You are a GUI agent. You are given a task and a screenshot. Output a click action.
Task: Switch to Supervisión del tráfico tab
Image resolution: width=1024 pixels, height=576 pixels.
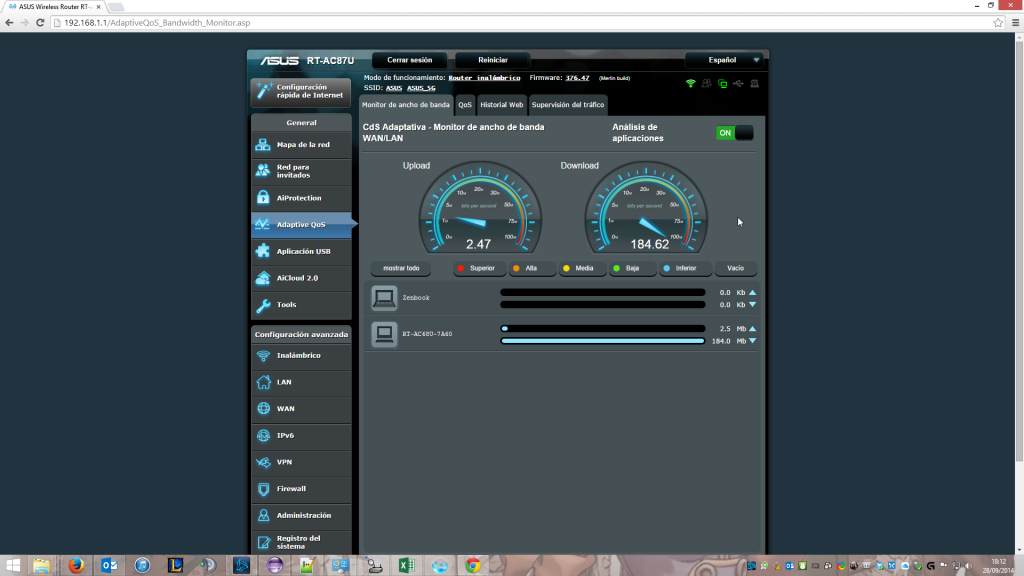568,104
